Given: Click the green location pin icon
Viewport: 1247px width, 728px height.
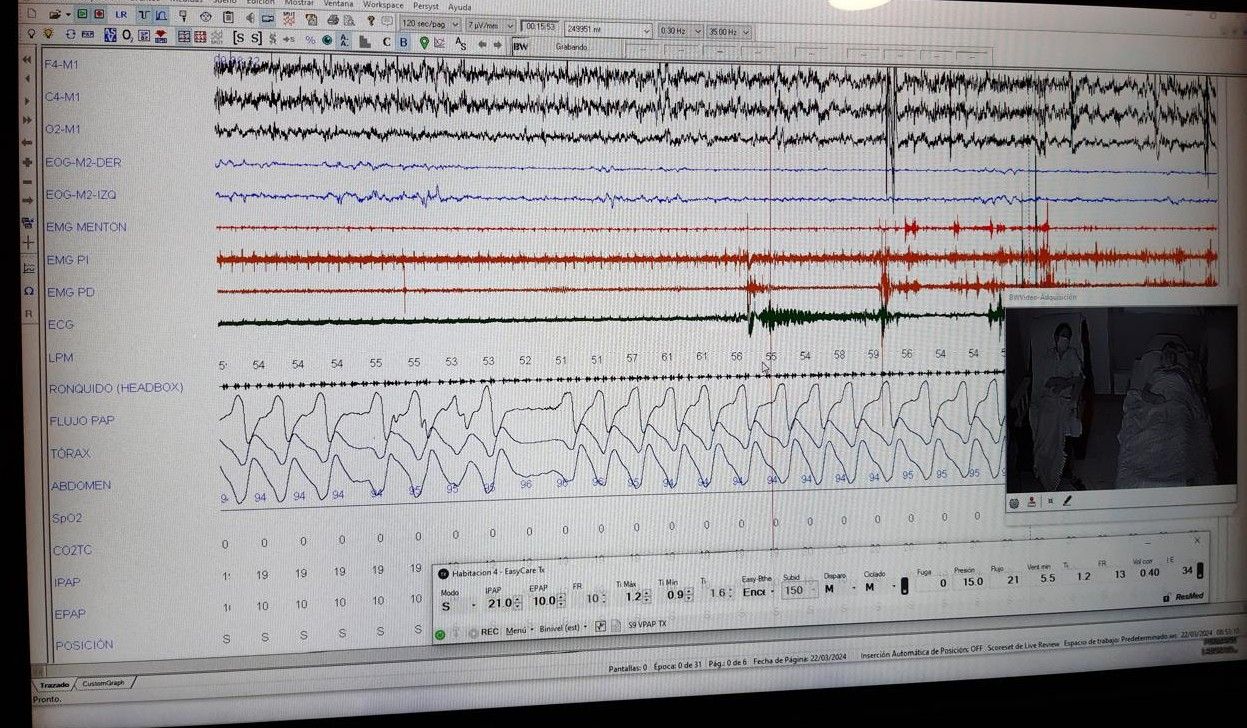Looking at the screenshot, I should tap(424, 42).
